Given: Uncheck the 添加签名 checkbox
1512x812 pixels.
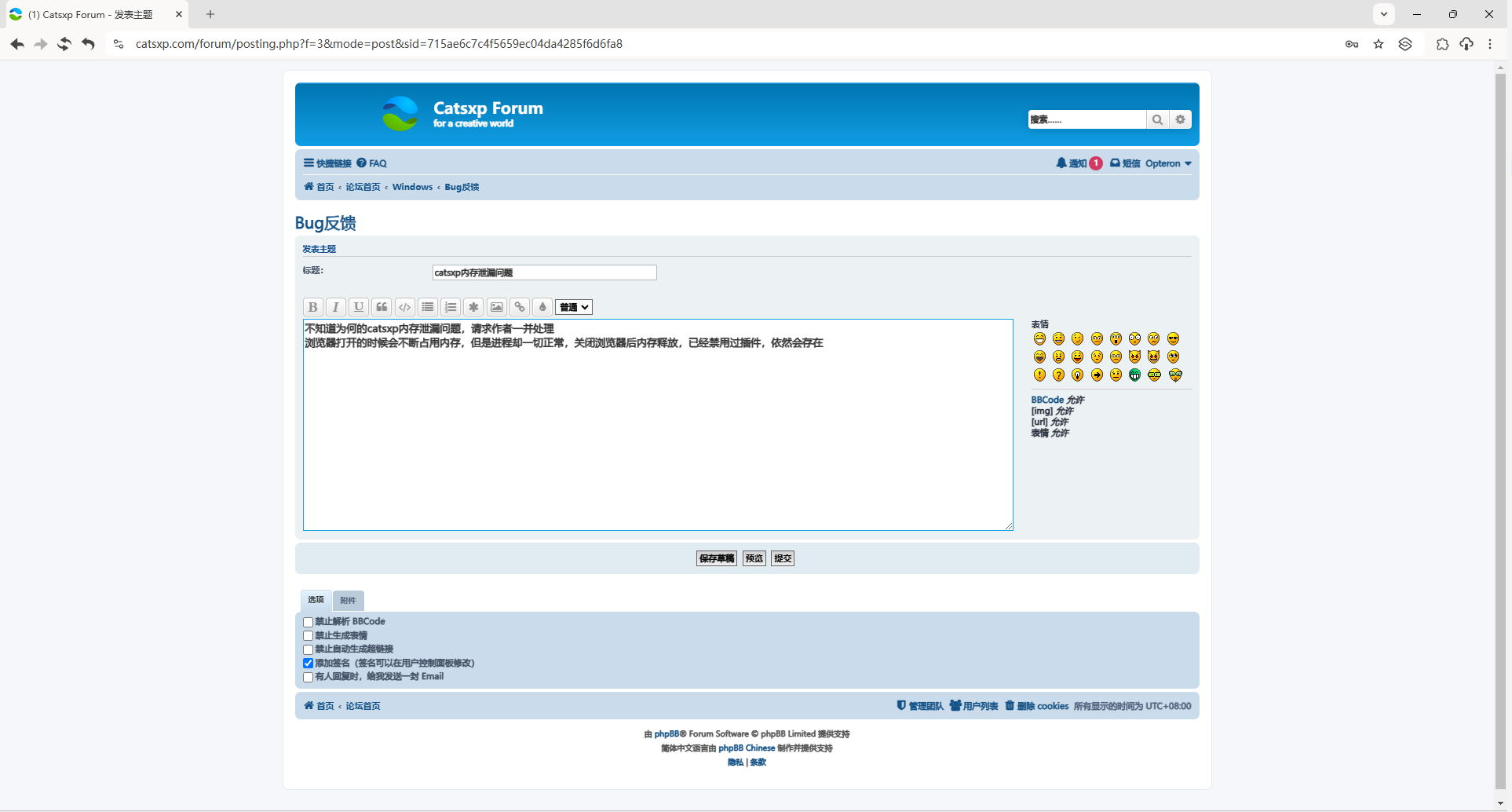Looking at the screenshot, I should (309, 664).
